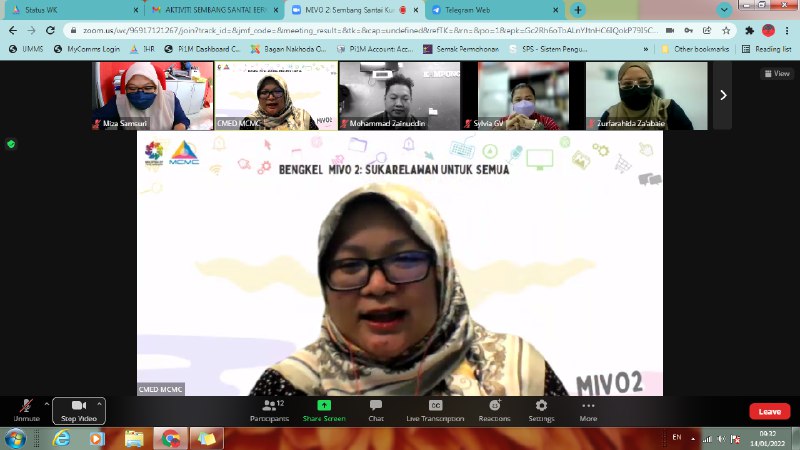The width and height of the screenshot is (800, 450).
Task: Reload the current page
Action: (x=50, y=31)
